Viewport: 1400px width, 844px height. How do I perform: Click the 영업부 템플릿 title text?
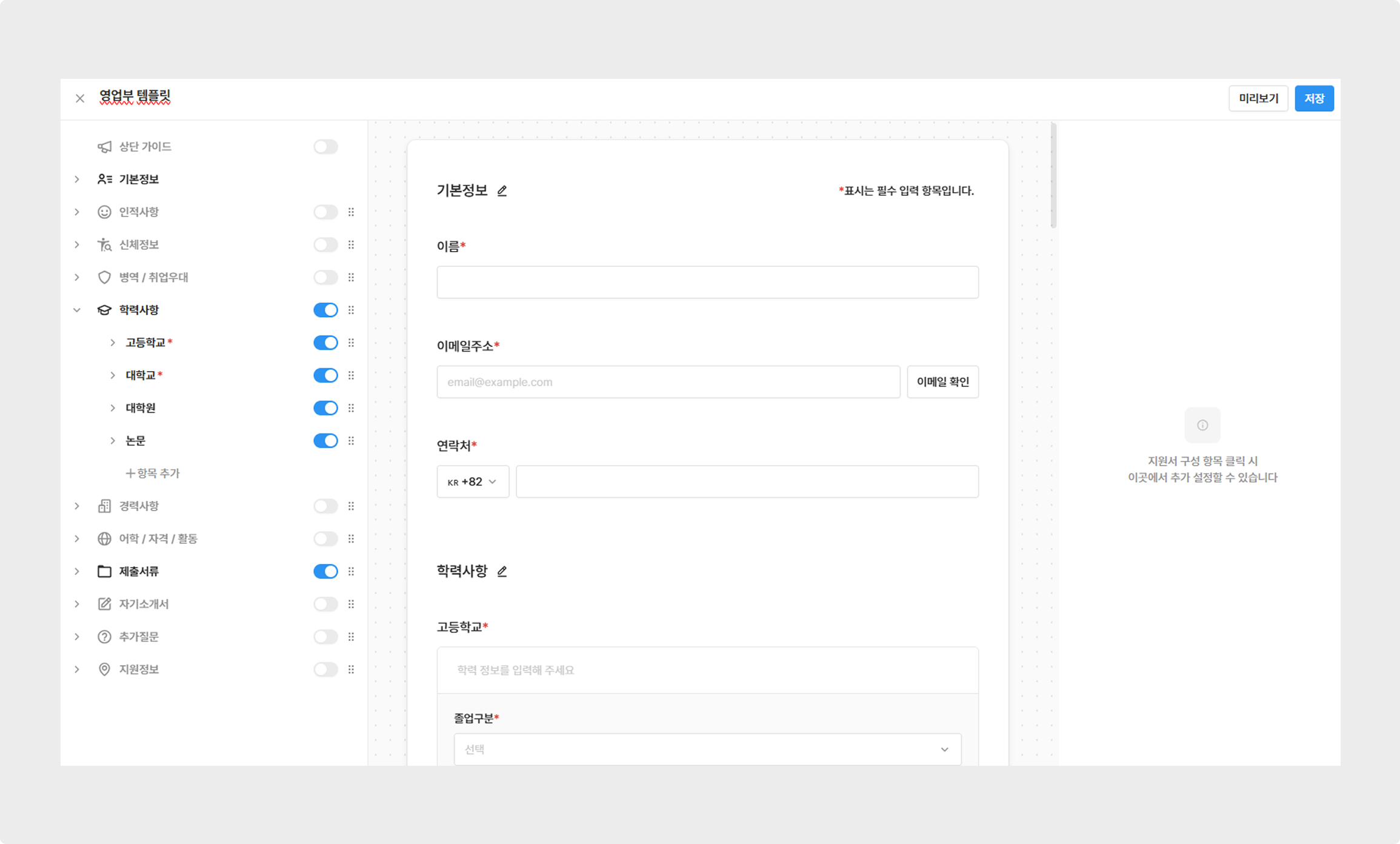(x=135, y=97)
